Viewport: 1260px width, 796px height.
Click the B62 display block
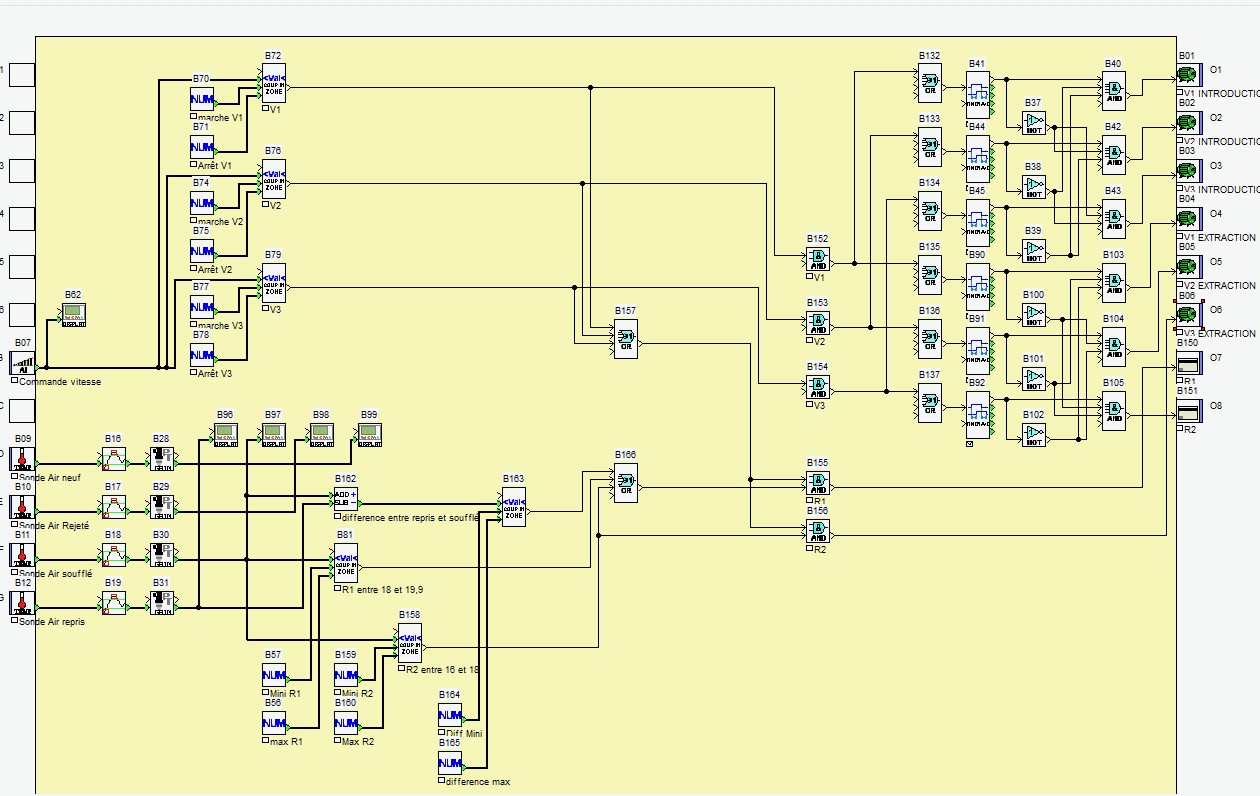(x=74, y=314)
